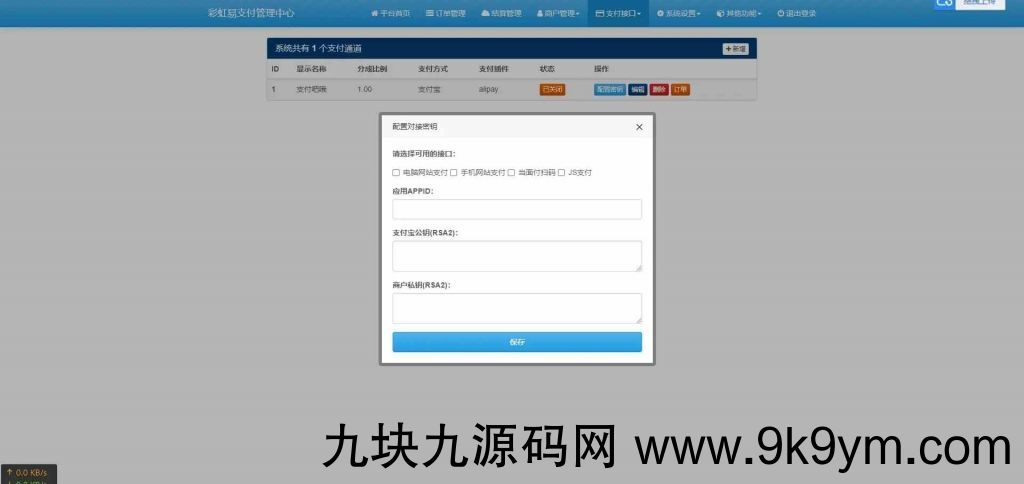Image resolution: width=1024 pixels, height=484 pixels.
Task: Click the 新增 add channel button
Action: click(x=735, y=49)
